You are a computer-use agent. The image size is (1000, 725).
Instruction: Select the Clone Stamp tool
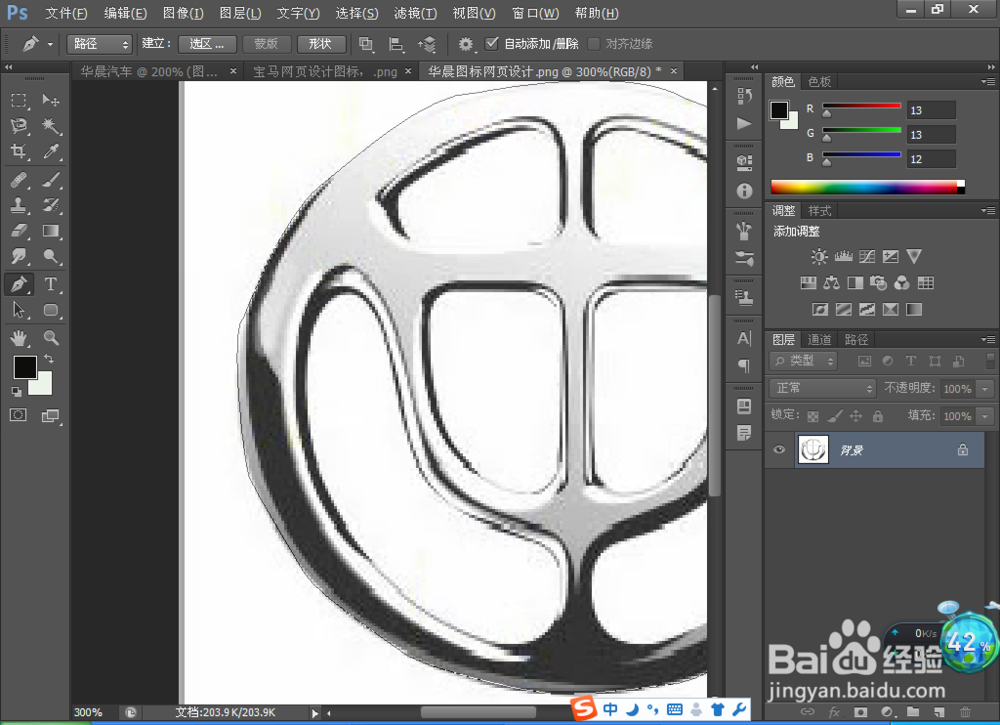(18, 205)
